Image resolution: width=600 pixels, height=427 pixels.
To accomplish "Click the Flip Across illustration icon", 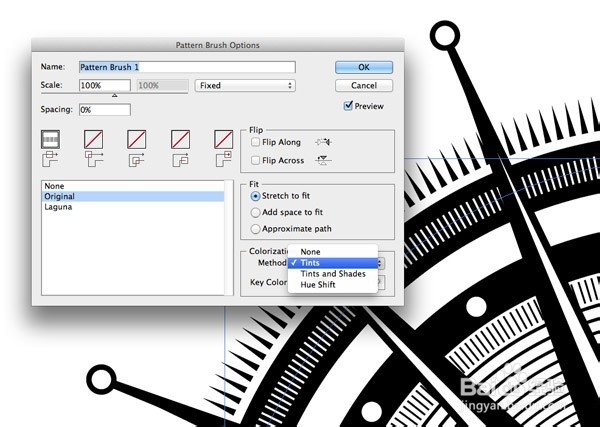I will click(323, 160).
